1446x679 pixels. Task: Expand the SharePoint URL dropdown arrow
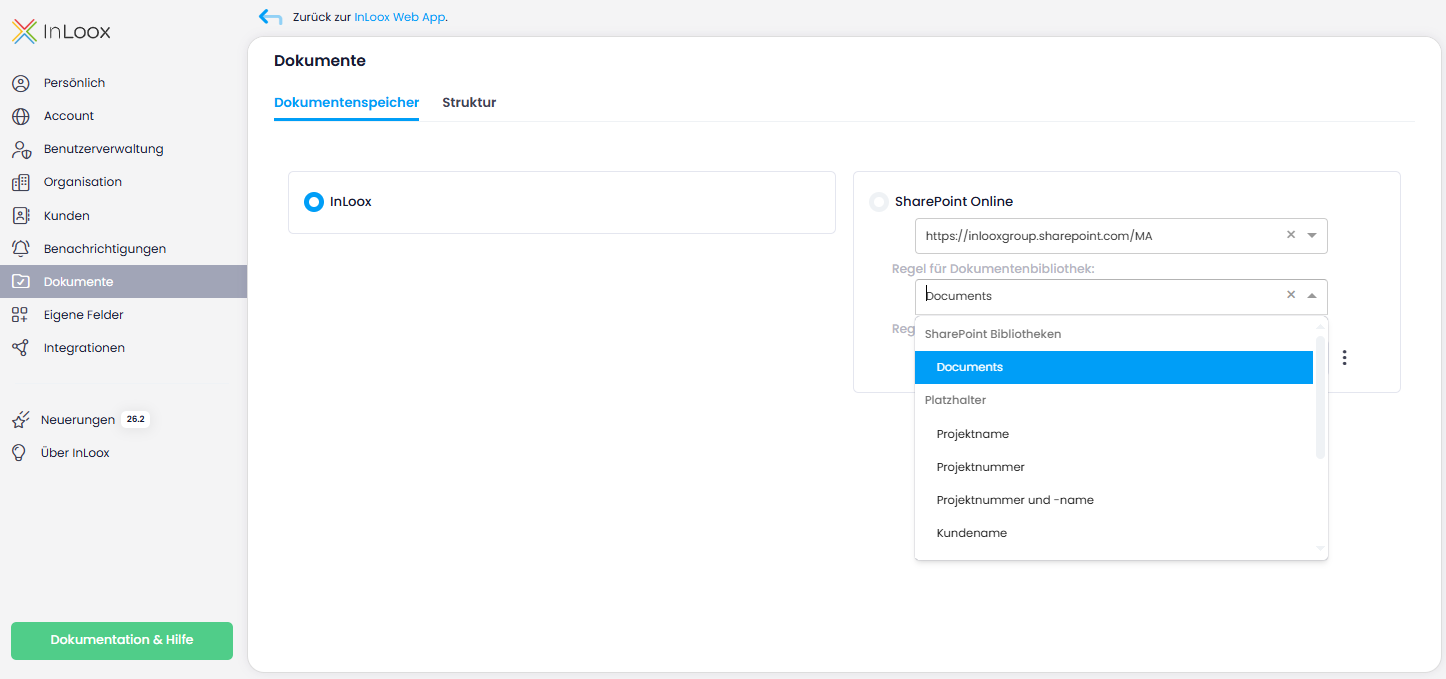click(1312, 236)
